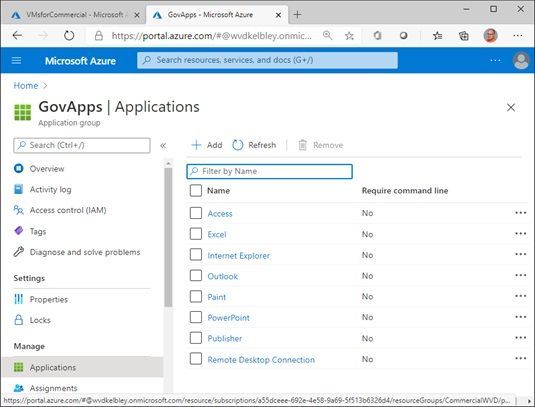Check the PowerPoint row checkbox
Image resolution: width=535 pixels, height=407 pixels.
196,317
